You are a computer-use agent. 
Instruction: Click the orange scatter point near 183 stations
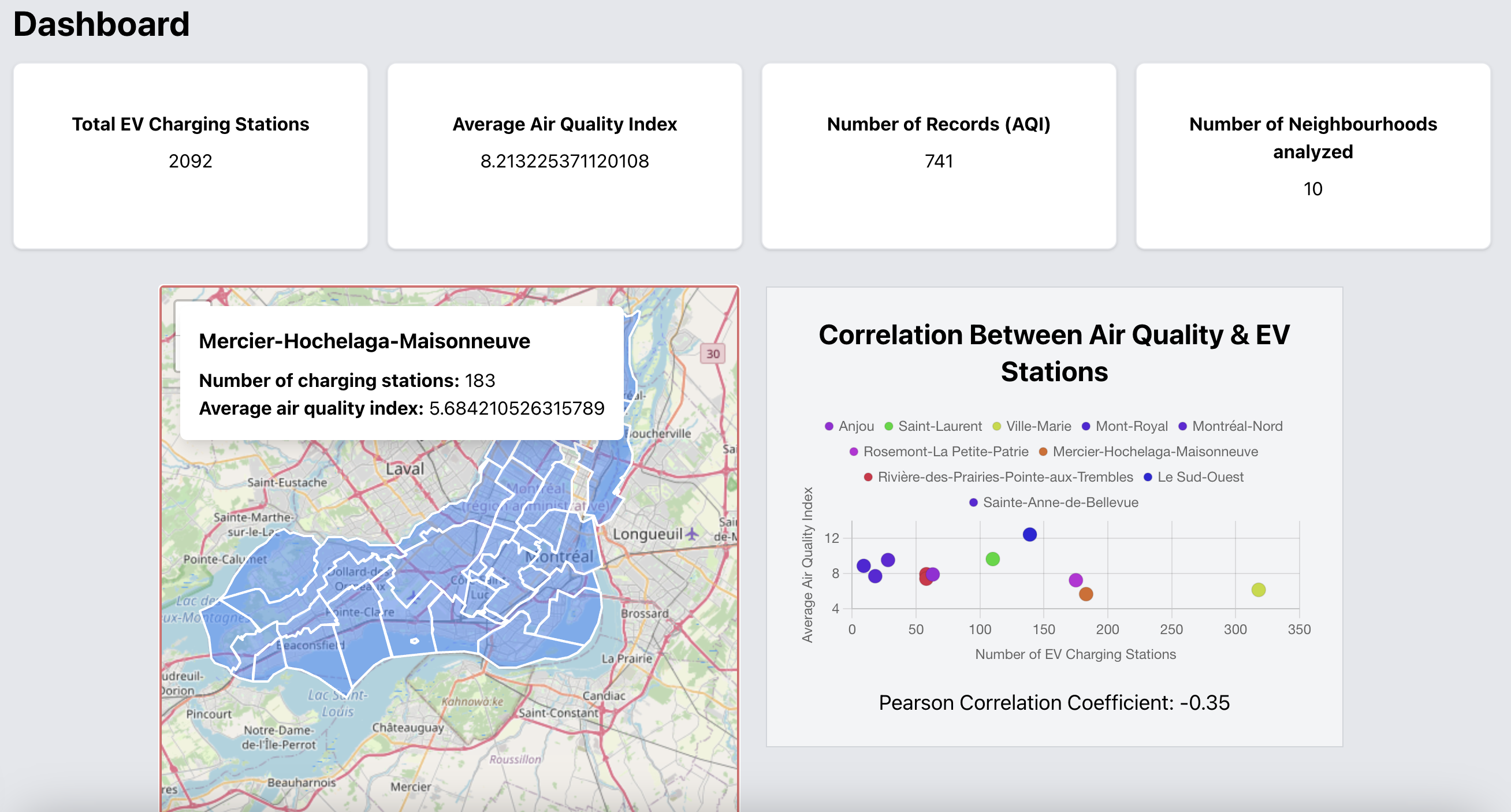point(1085,594)
